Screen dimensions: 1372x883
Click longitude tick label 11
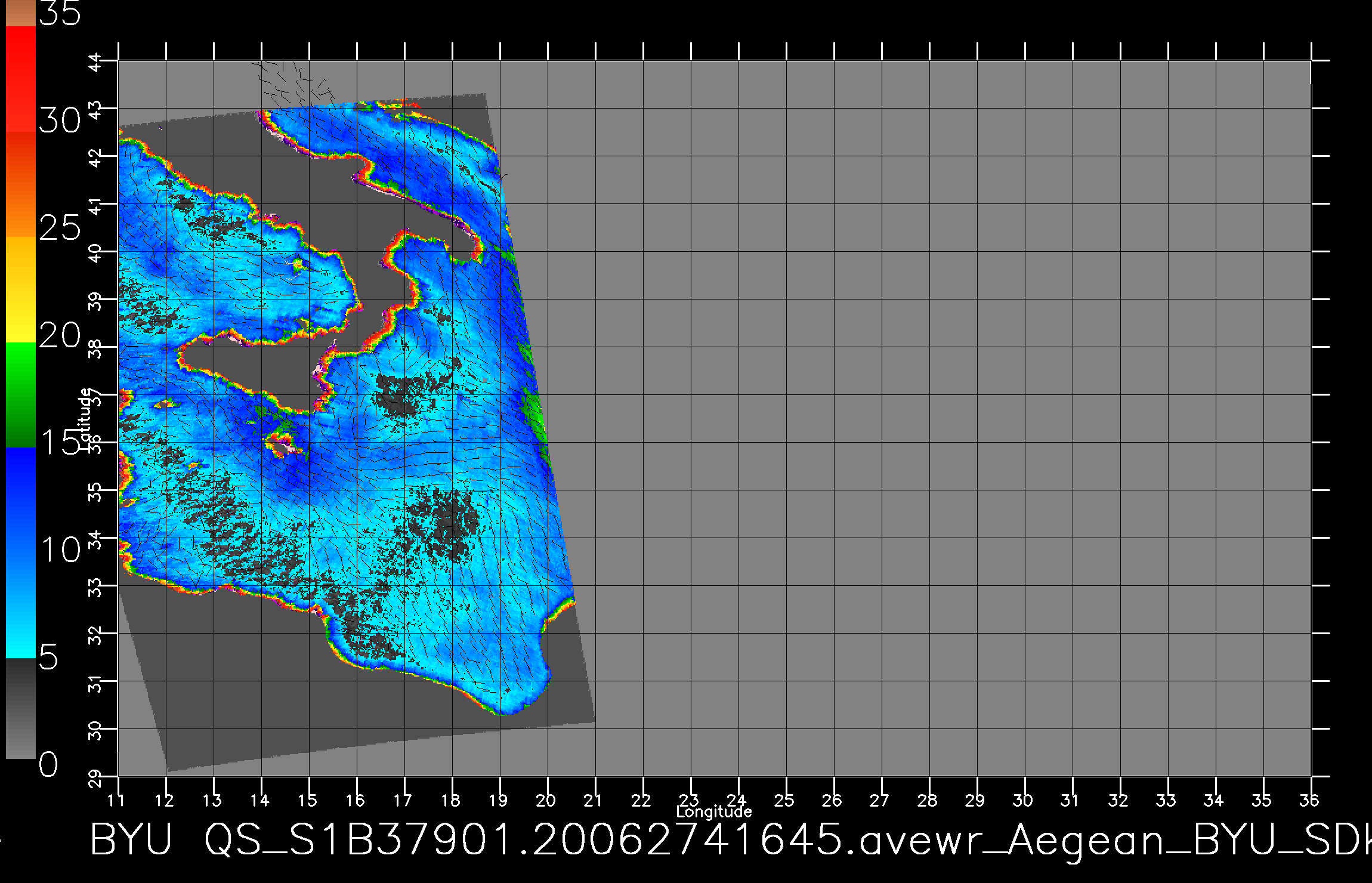click(116, 801)
